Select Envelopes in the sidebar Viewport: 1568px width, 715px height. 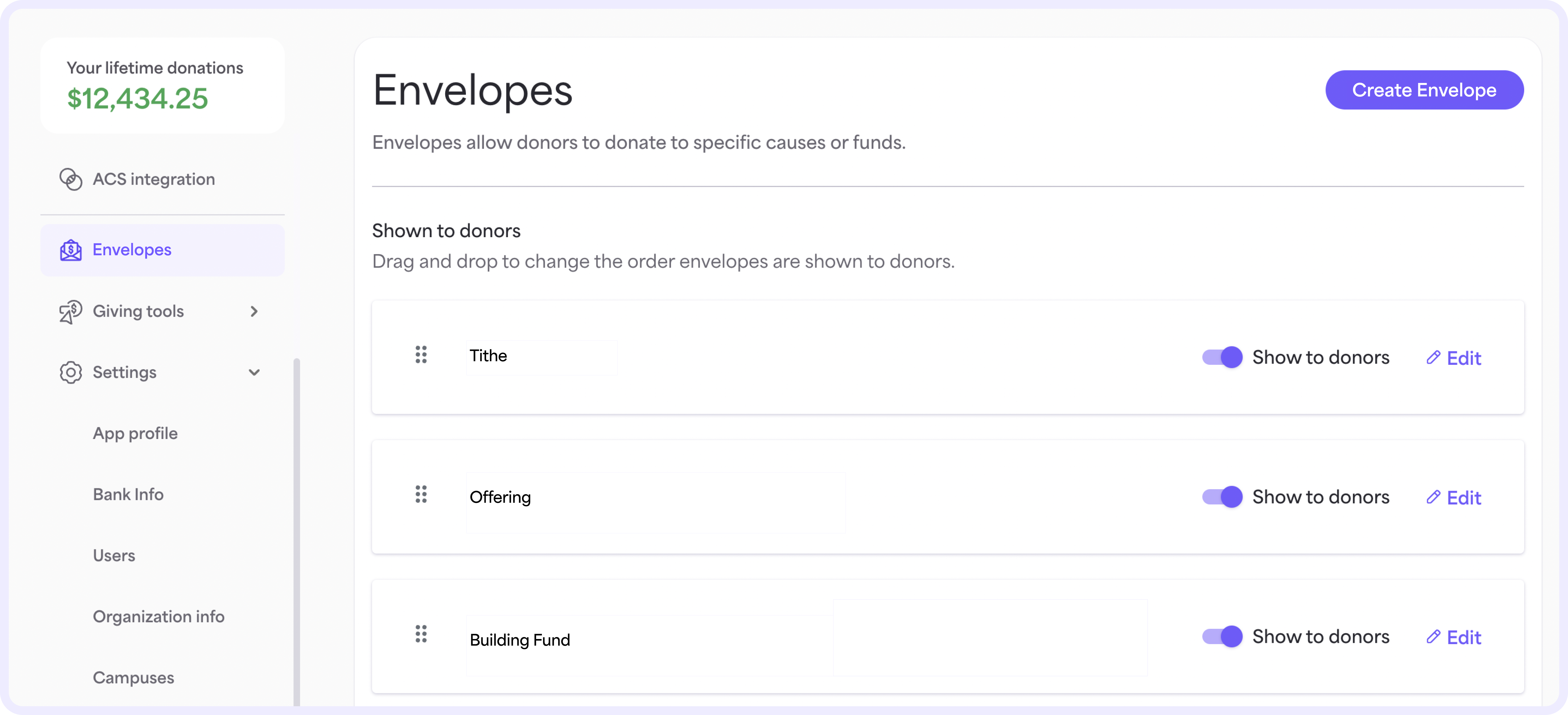click(162, 249)
